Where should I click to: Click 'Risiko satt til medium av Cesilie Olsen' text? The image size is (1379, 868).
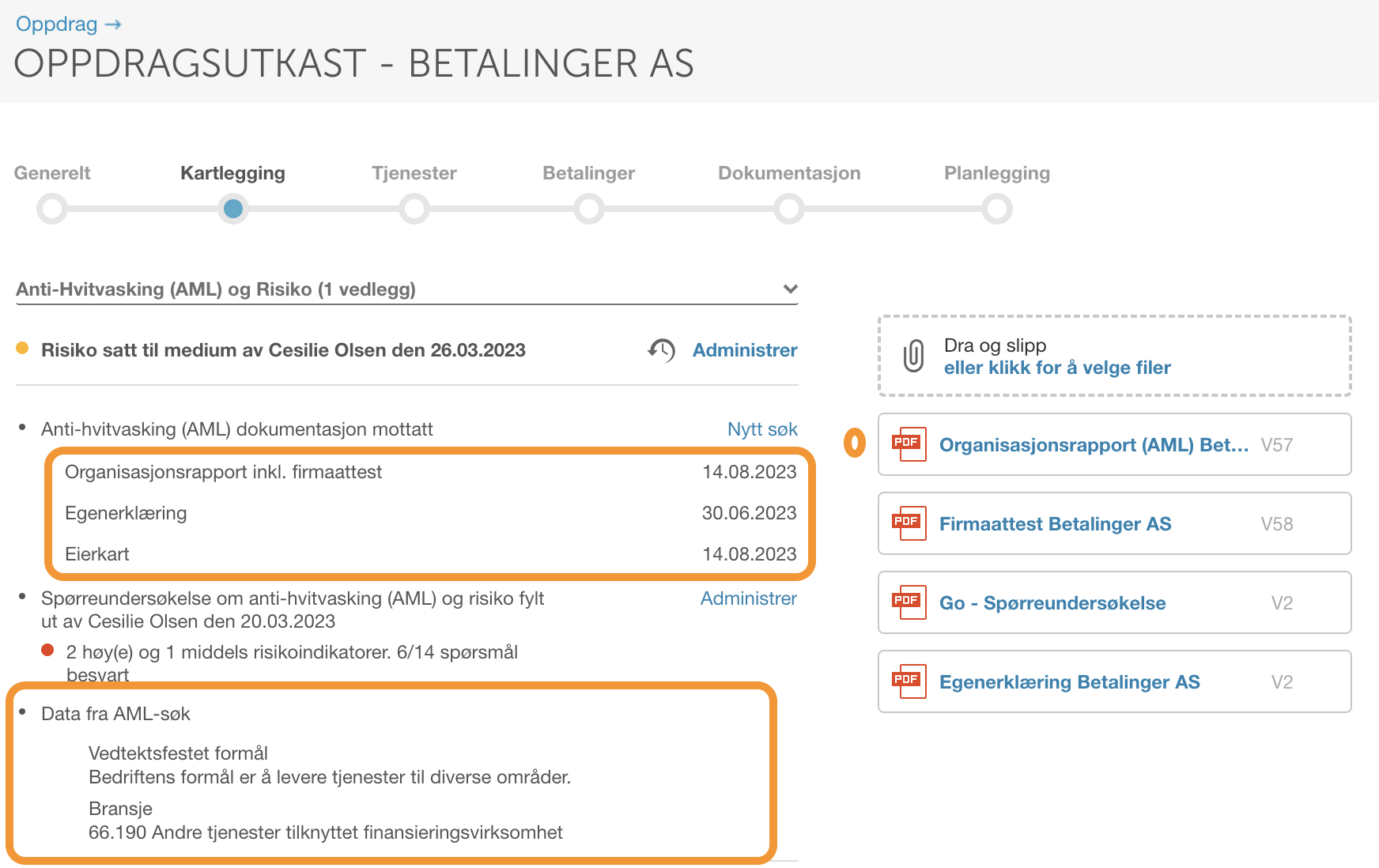pyautogui.click(x=283, y=350)
